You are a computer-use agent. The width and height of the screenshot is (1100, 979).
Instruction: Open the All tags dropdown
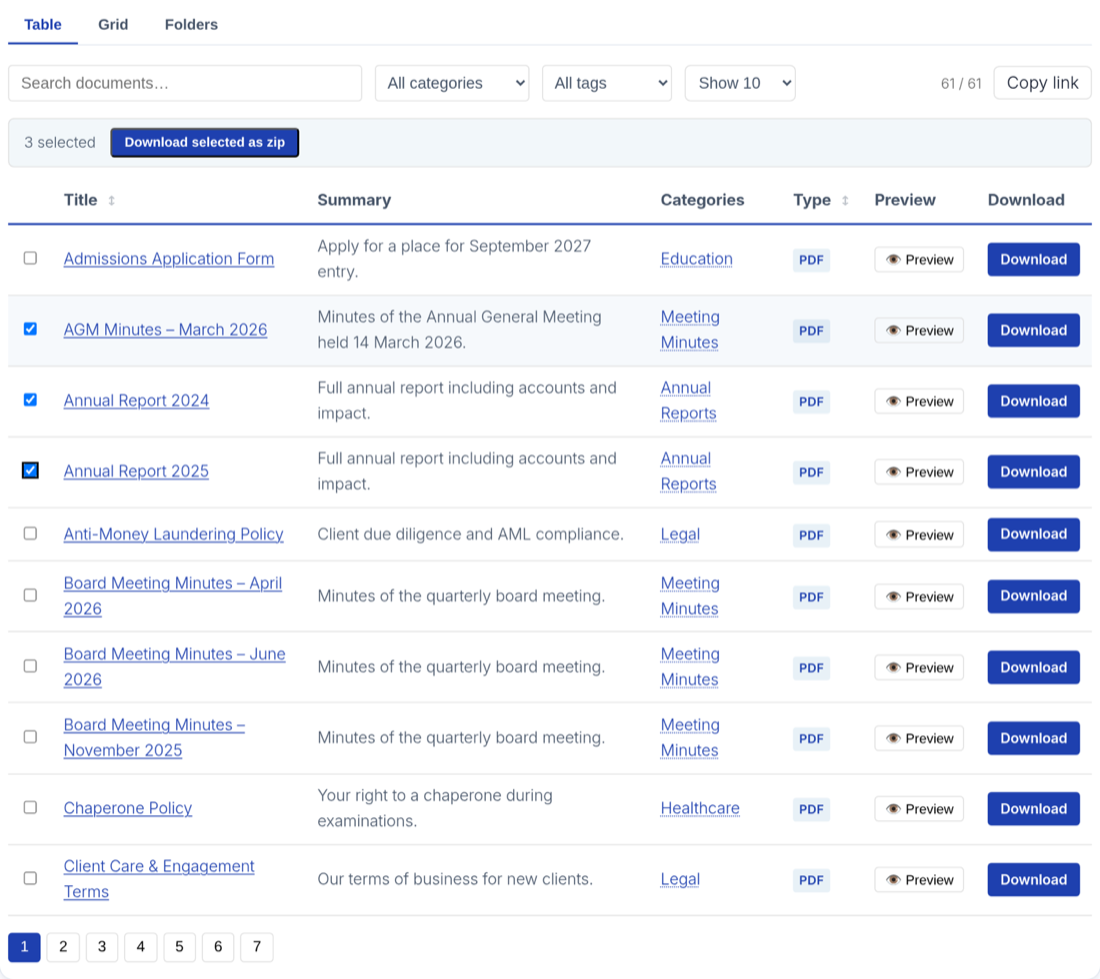607,83
